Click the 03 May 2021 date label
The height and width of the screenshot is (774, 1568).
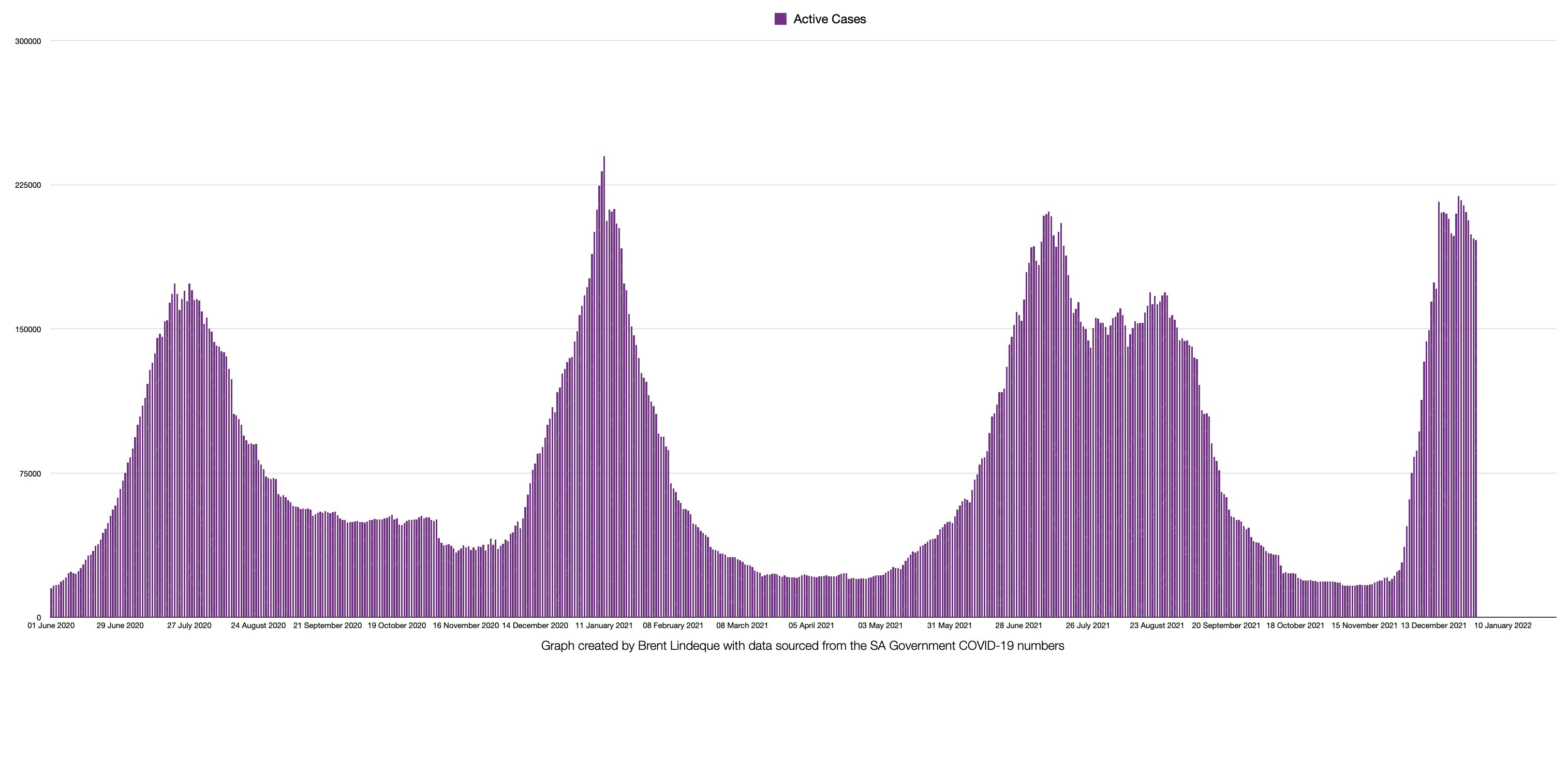[881, 626]
